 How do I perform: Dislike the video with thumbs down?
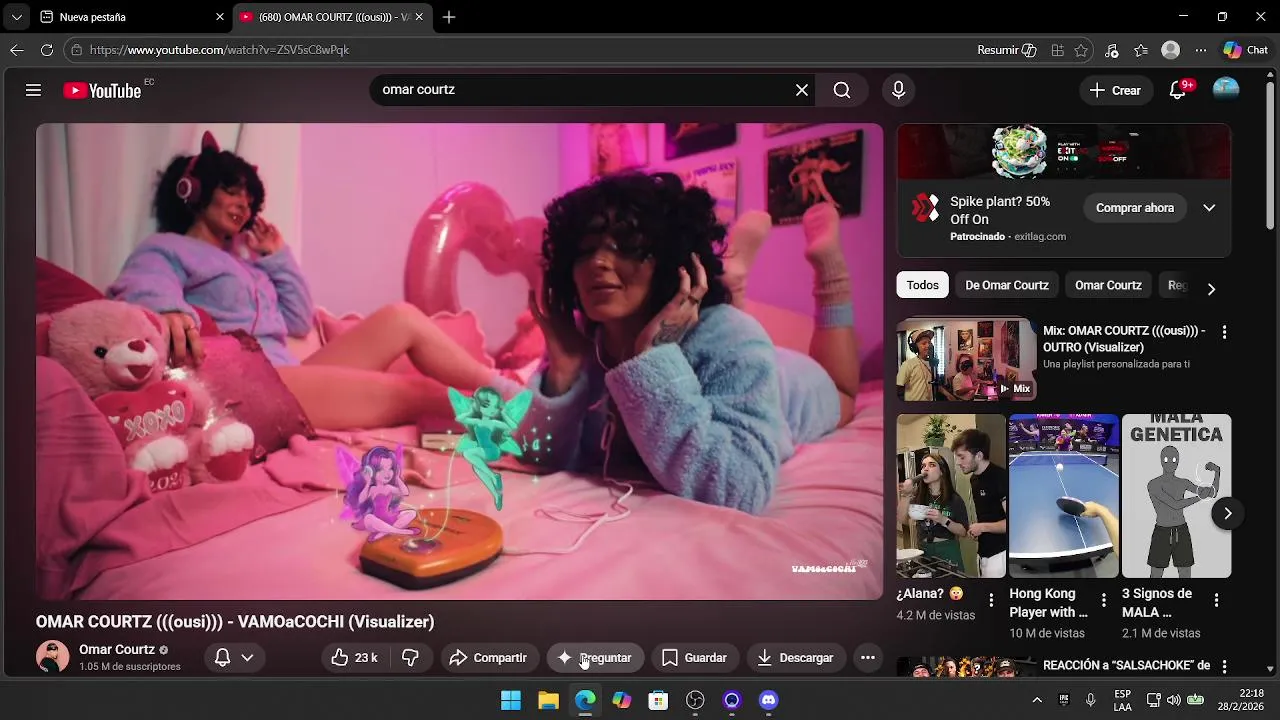(x=410, y=658)
